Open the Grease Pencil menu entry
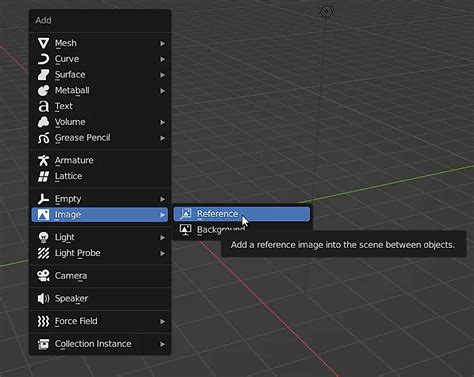The width and height of the screenshot is (474, 377). [x=100, y=138]
